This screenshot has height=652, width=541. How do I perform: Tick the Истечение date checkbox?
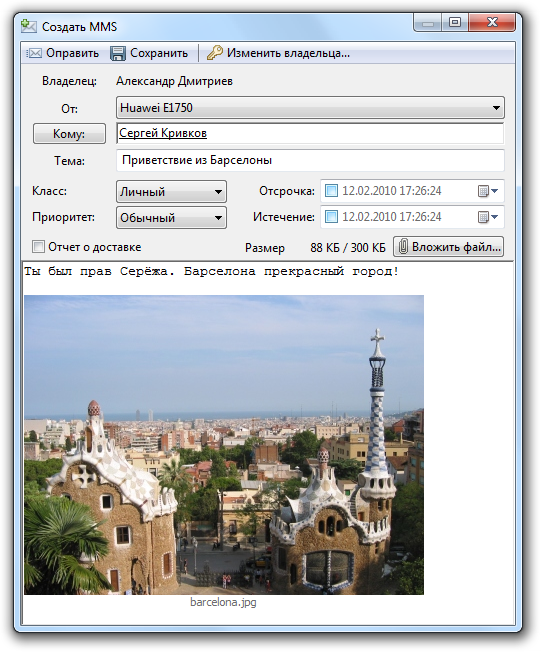331,217
